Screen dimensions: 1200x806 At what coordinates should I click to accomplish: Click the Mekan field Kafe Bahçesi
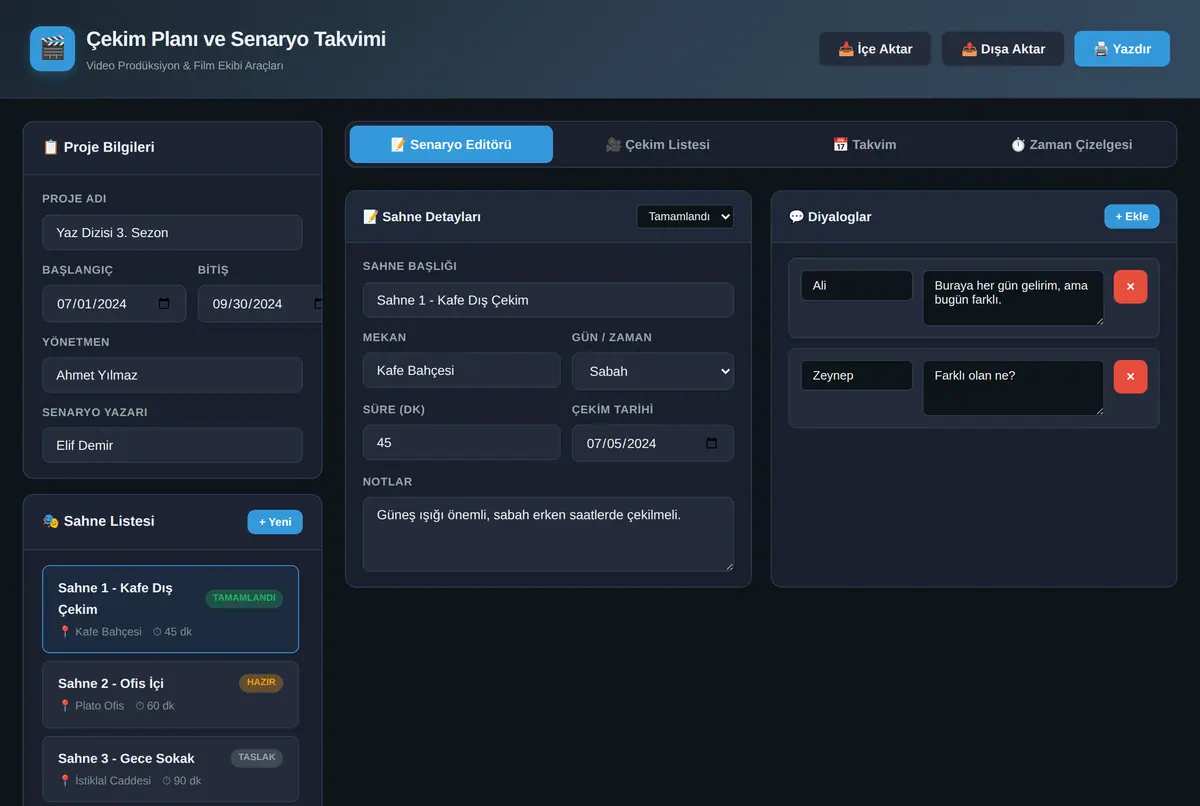pos(461,370)
